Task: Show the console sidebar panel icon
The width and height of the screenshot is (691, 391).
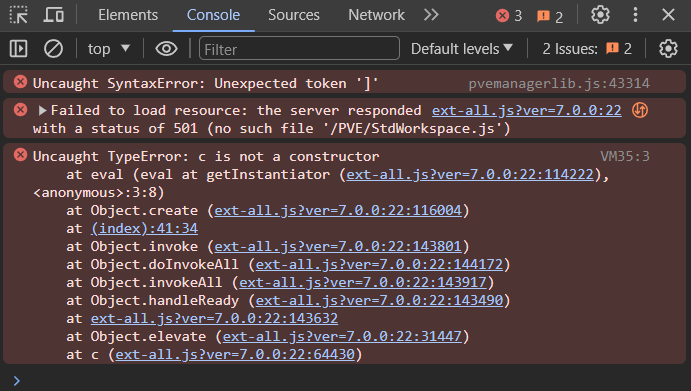Action: (x=19, y=48)
